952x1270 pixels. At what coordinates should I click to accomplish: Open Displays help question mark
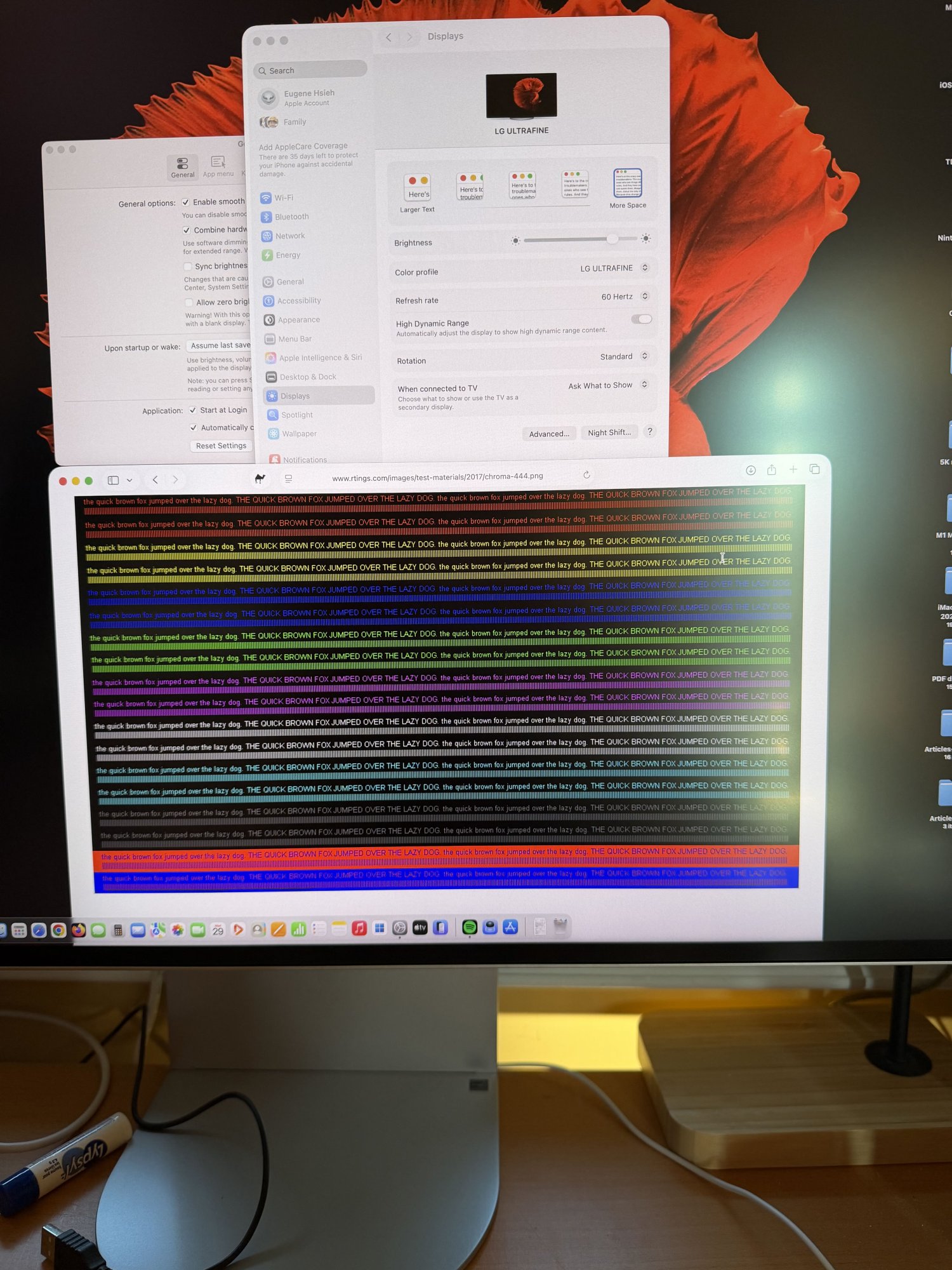coord(649,431)
